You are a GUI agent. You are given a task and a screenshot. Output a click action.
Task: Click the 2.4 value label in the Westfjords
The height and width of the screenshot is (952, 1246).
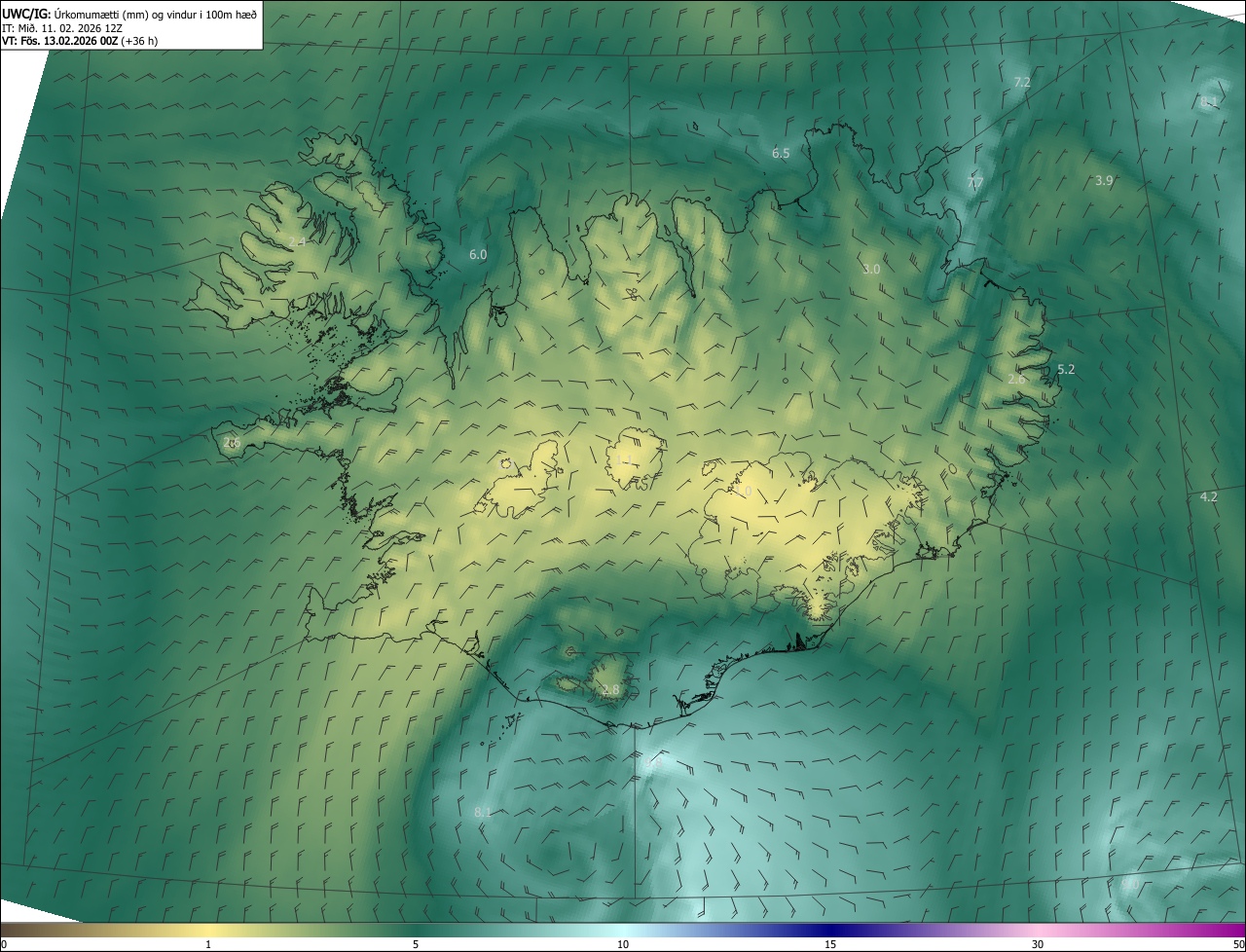pos(297,242)
